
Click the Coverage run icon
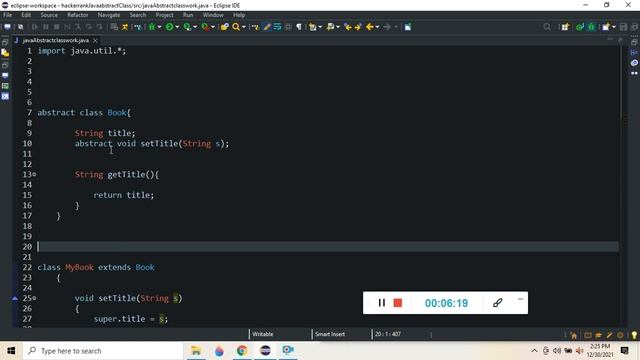click(187, 27)
